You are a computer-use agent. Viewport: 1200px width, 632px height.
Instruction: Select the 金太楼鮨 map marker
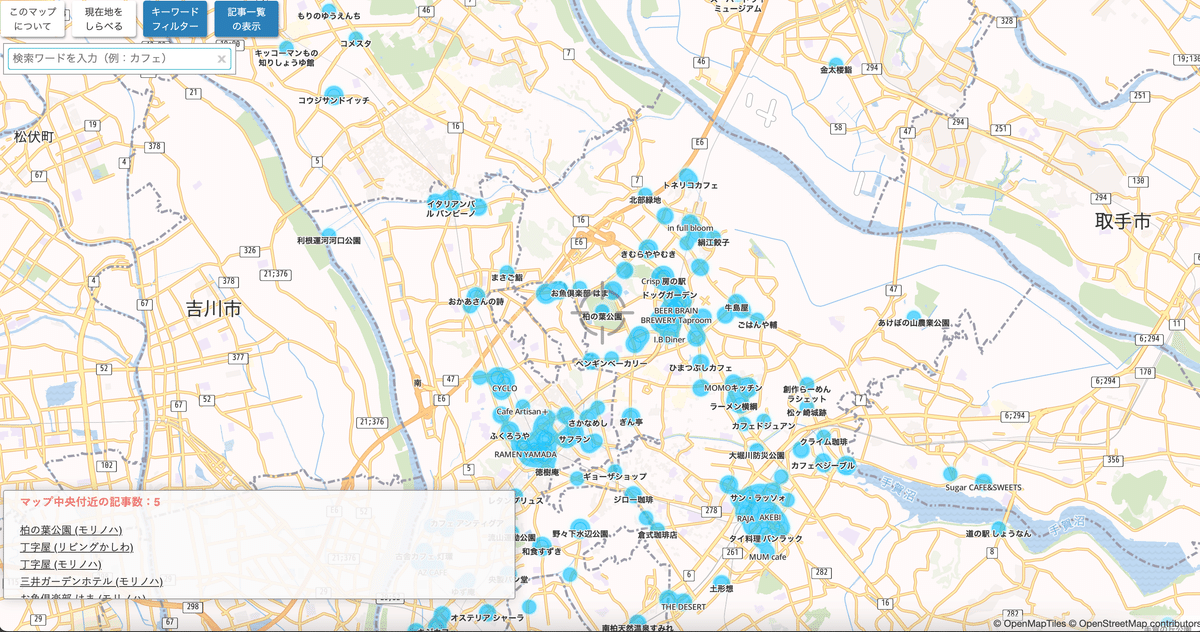[x=835, y=62]
